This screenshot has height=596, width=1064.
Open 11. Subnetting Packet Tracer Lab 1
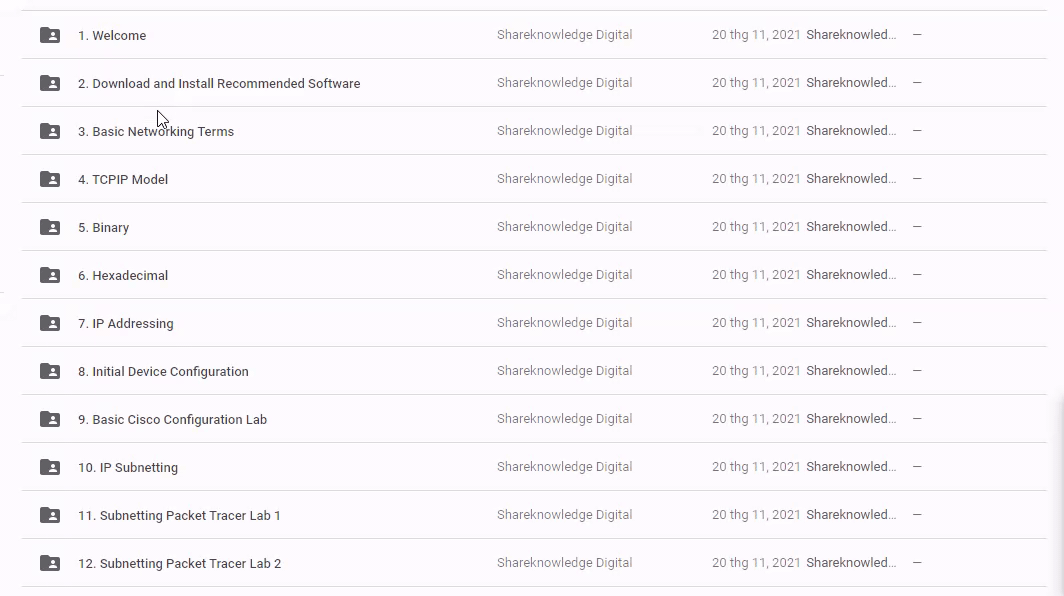point(179,516)
